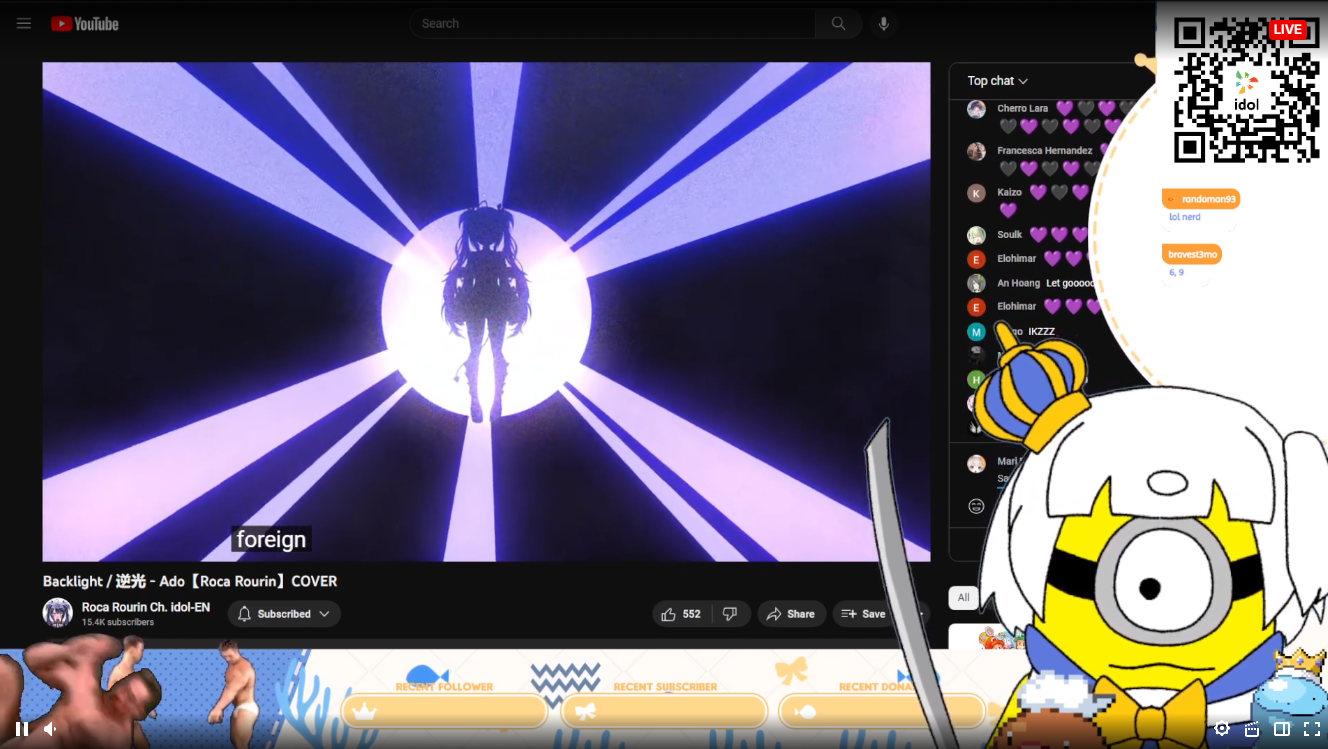The height and width of the screenshot is (749, 1328).
Task: Pause the stream using the pause icon
Action: click(x=22, y=729)
